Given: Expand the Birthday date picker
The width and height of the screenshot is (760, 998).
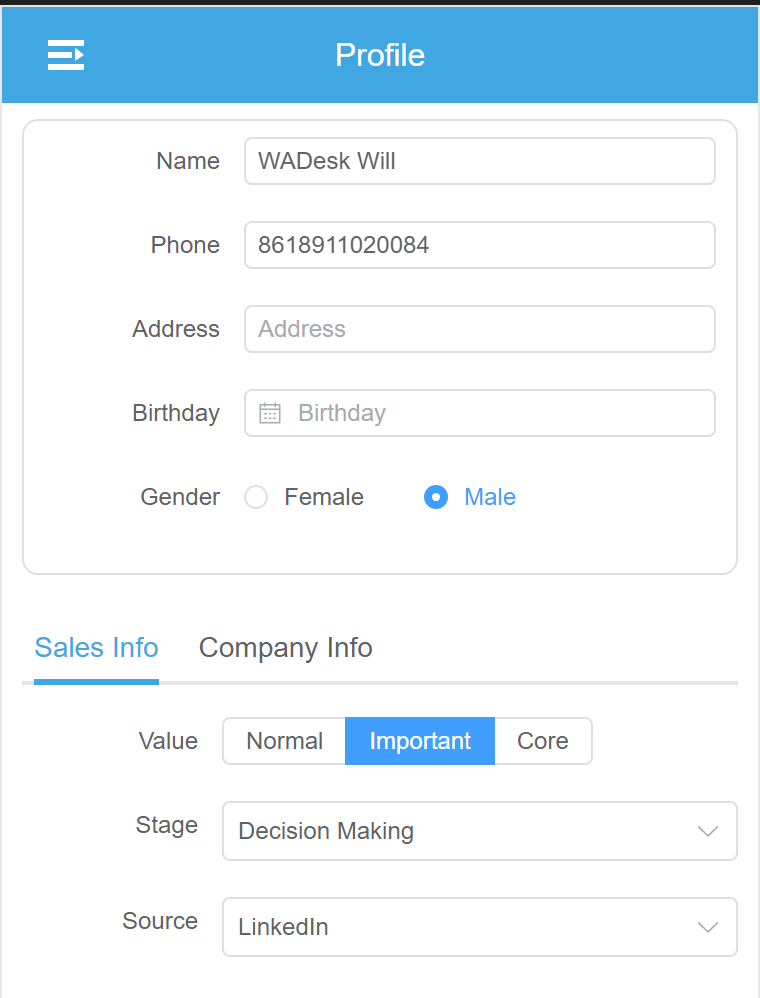Looking at the screenshot, I should [480, 412].
